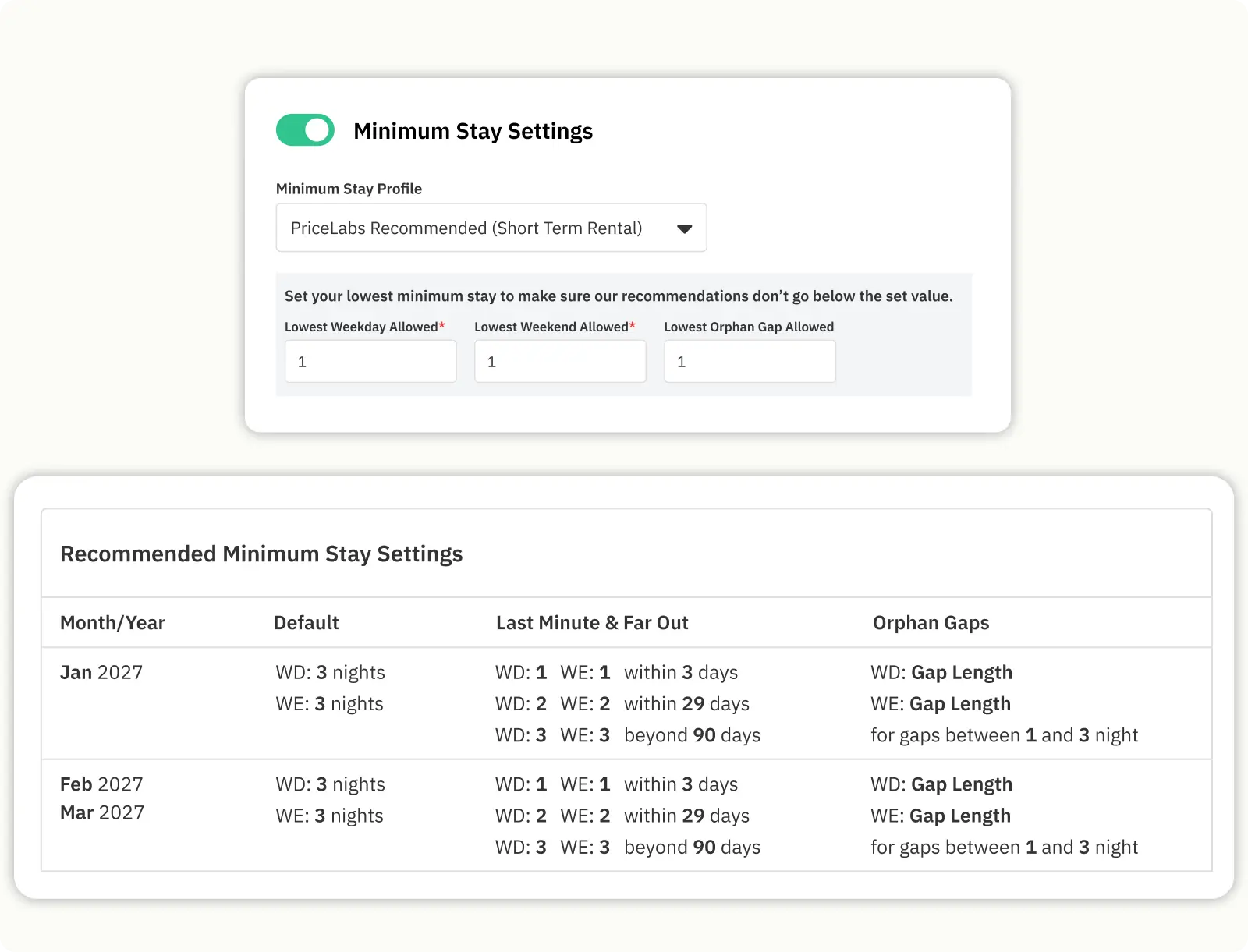Click the Minimum Stay Settings heading

[473, 131]
